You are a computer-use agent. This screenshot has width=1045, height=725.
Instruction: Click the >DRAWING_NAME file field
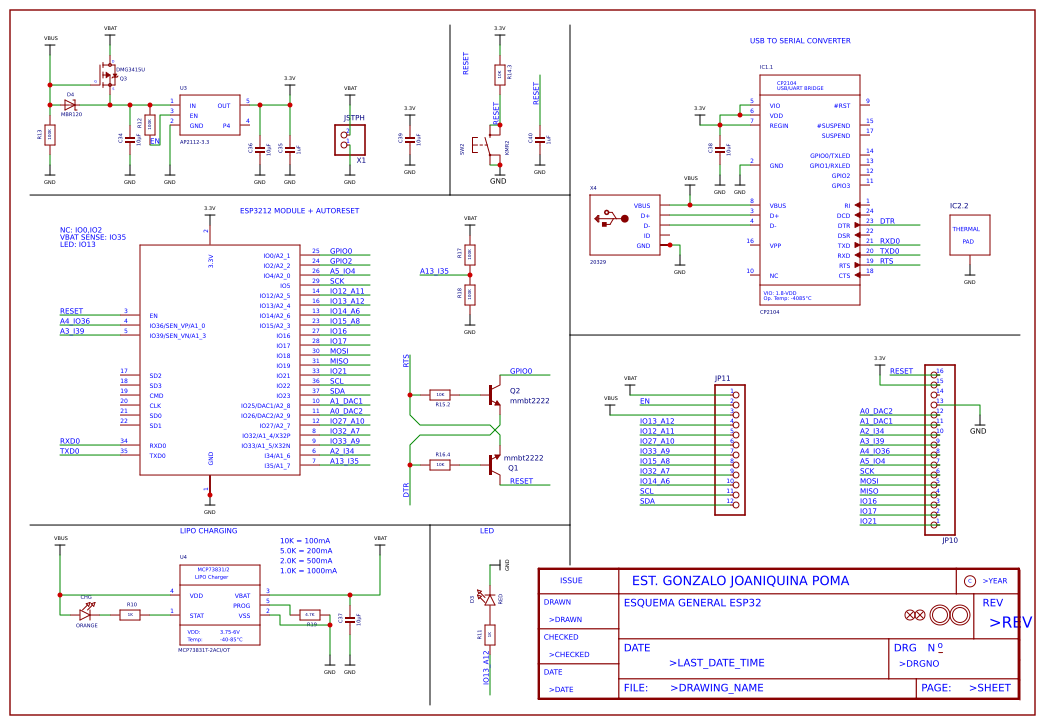tap(720, 687)
